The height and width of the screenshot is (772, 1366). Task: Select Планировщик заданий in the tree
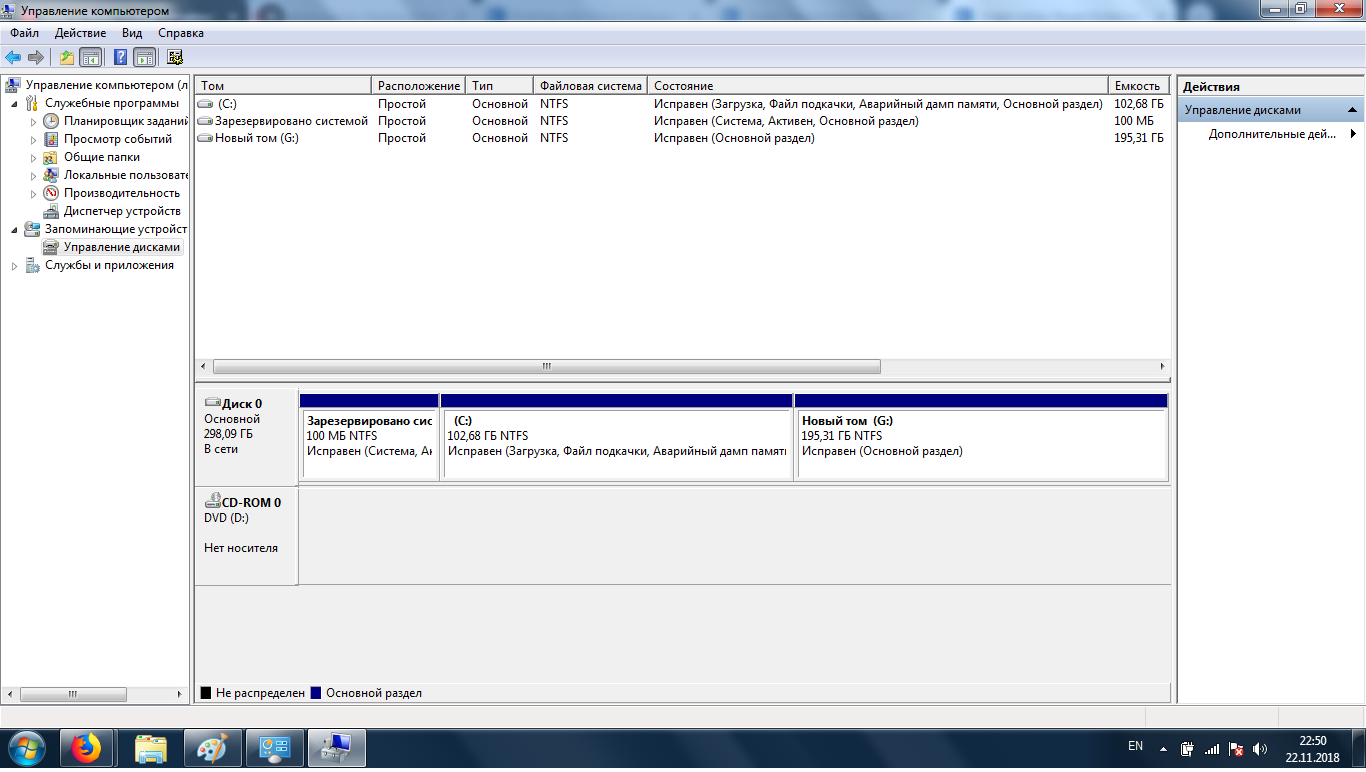point(119,121)
